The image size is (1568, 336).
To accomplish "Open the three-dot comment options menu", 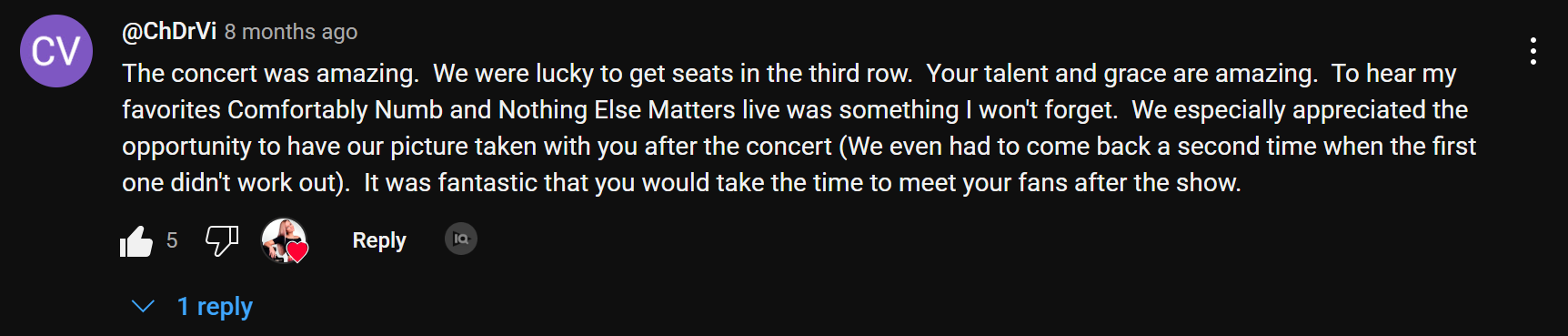I will coord(1533,51).
